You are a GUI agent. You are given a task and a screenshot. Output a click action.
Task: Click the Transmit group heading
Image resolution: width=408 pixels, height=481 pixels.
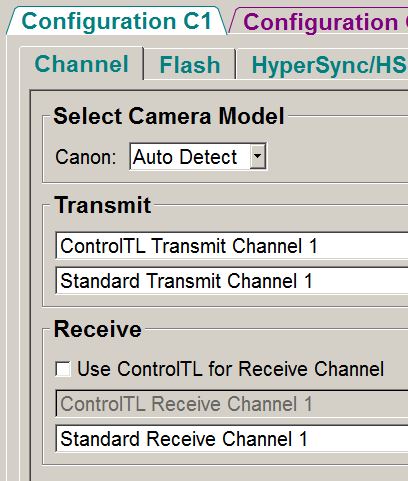[103, 204]
